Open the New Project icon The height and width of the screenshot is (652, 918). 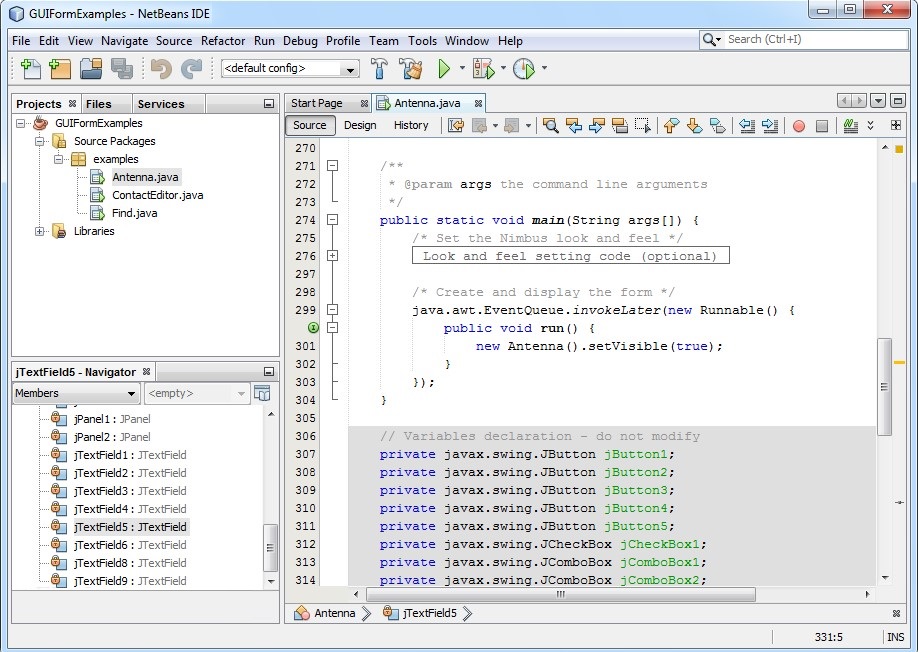(61, 69)
